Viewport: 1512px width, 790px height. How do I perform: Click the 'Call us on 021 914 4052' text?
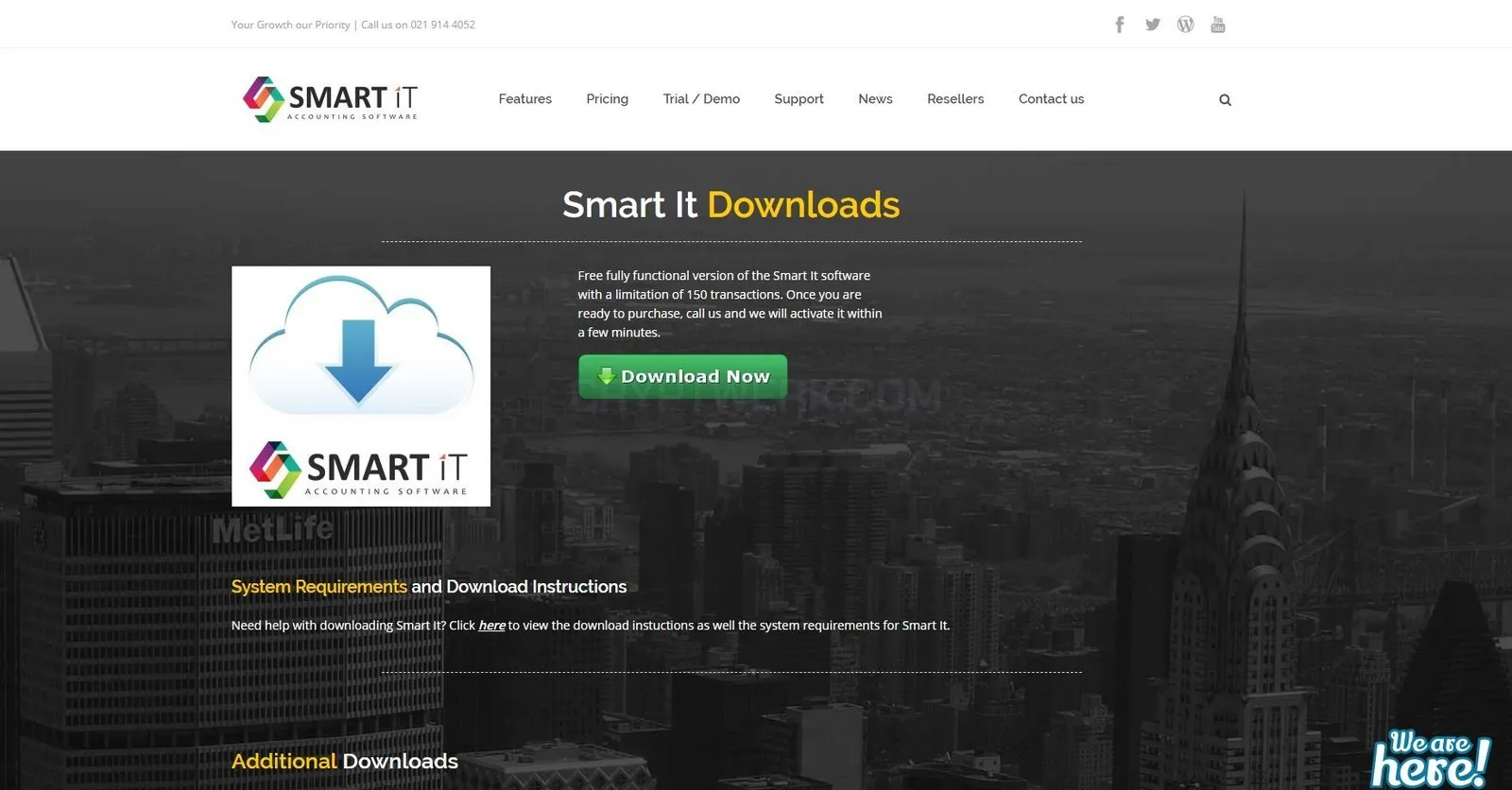tap(418, 25)
